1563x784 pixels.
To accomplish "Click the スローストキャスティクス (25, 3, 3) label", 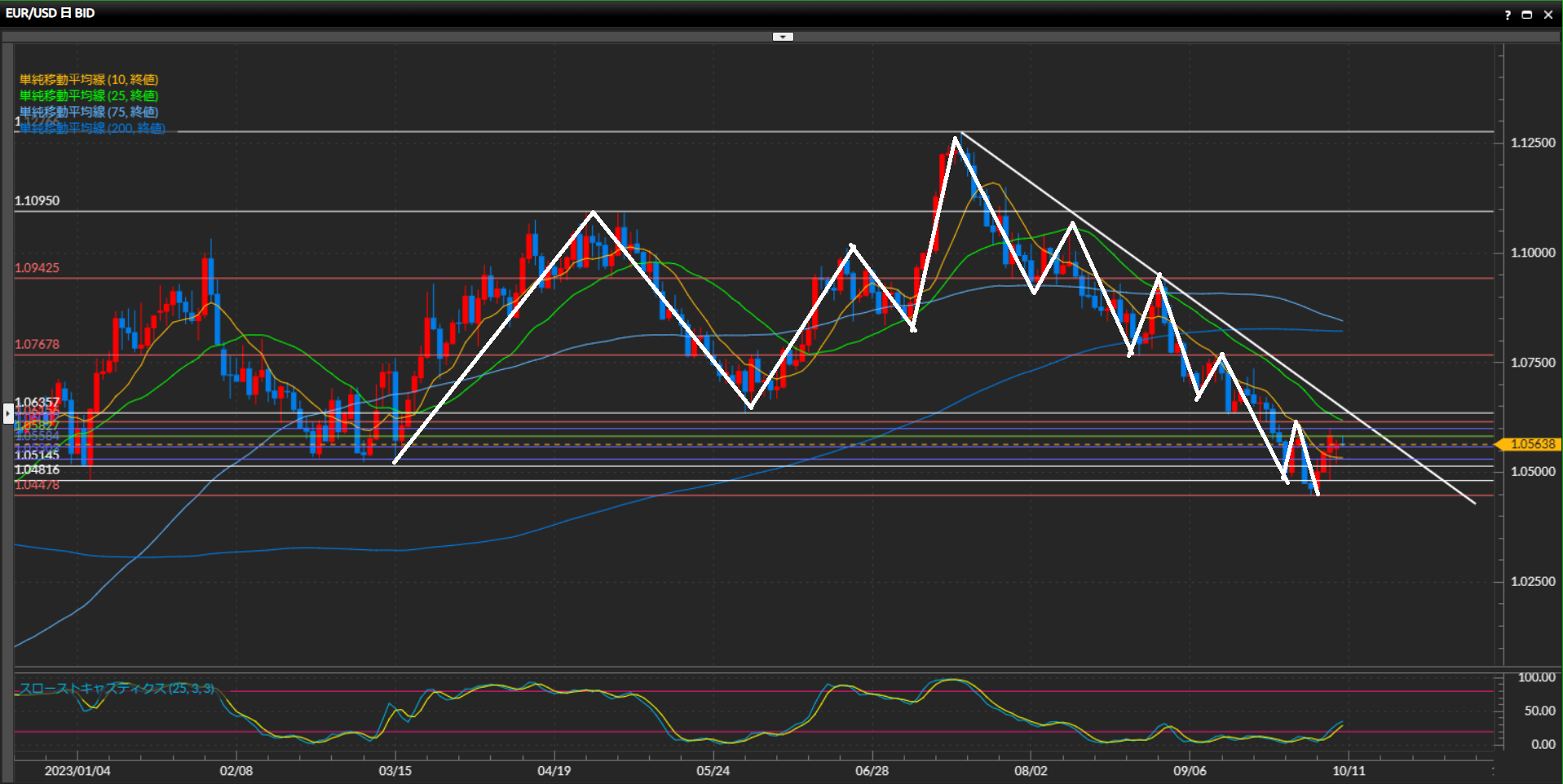I will (x=117, y=689).
